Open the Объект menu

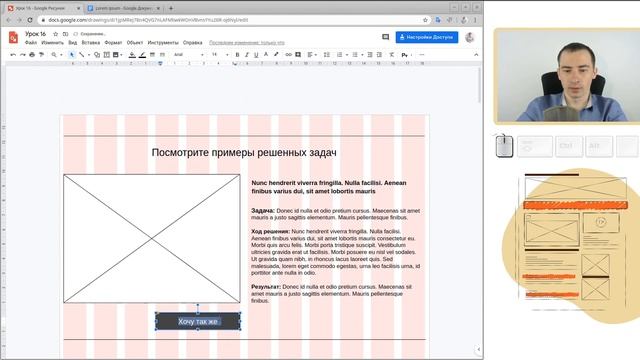point(135,42)
